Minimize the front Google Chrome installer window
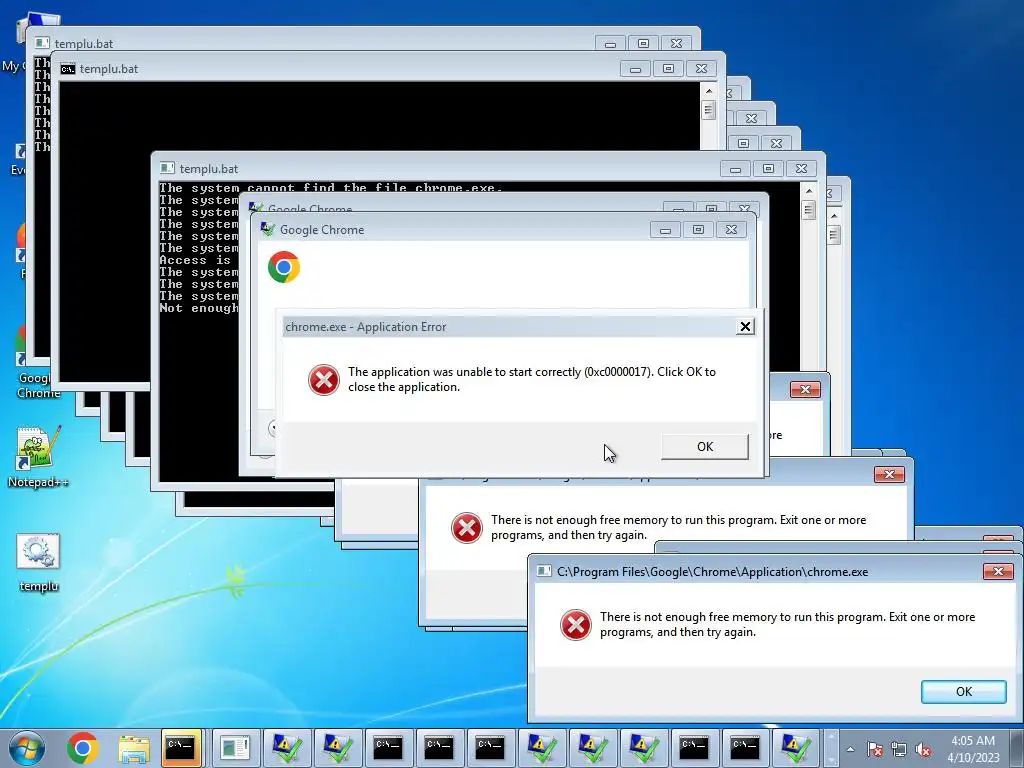 pyautogui.click(x=665, y=230)
